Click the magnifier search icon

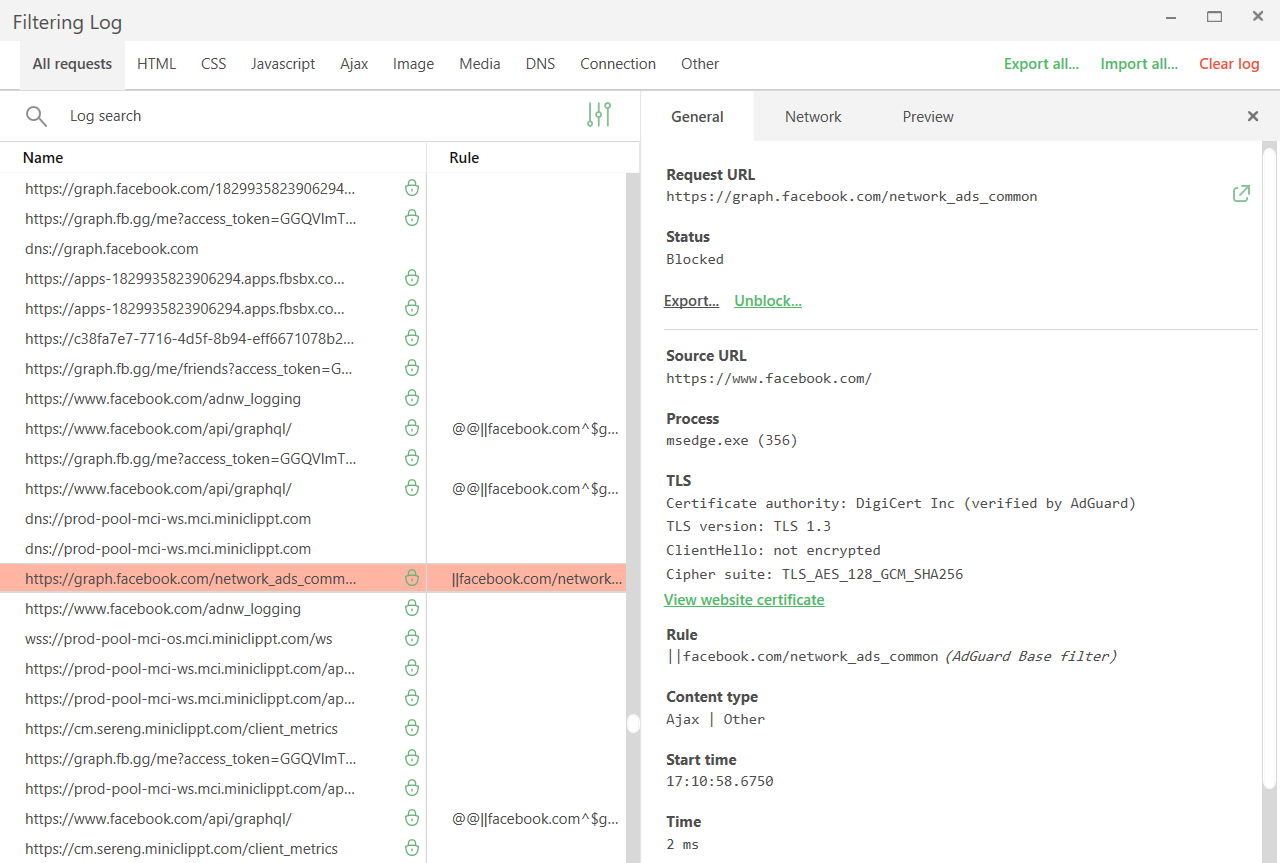tap(36, 116)
